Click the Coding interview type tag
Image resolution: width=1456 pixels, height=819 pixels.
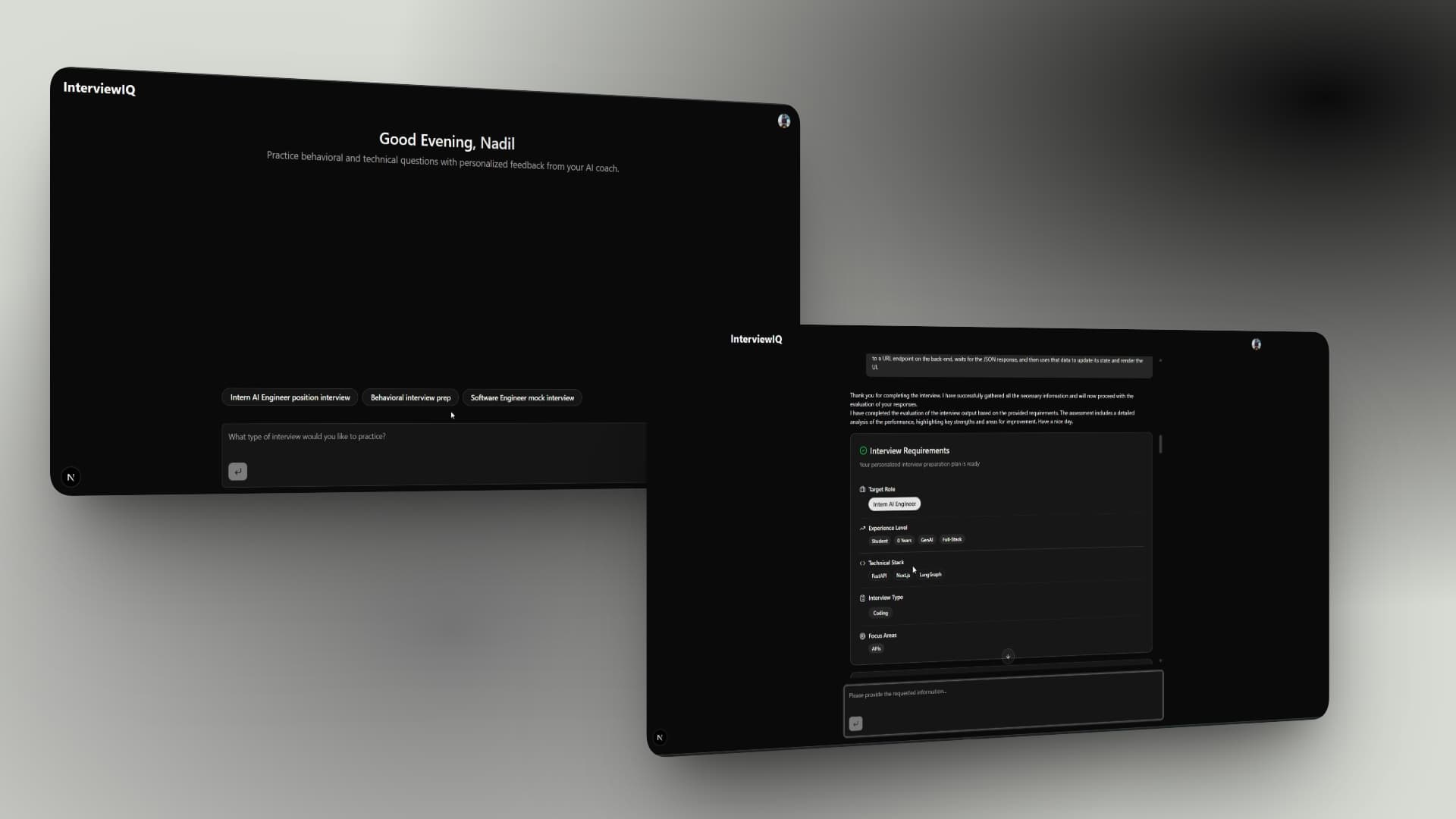[880, 613]
